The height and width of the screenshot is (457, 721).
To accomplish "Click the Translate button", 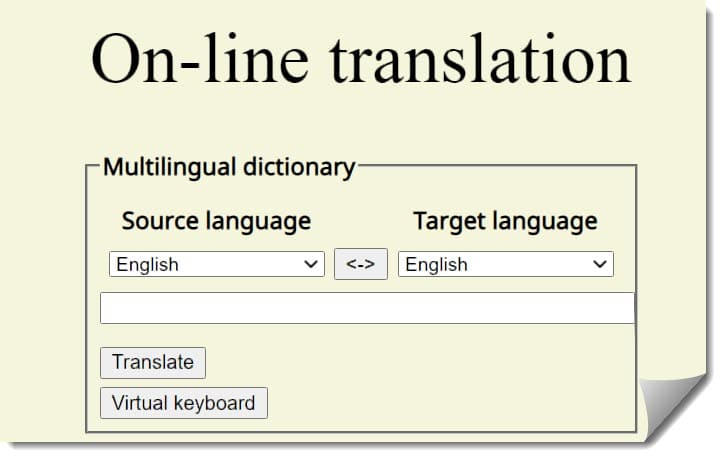I will (x=153, y=363).
